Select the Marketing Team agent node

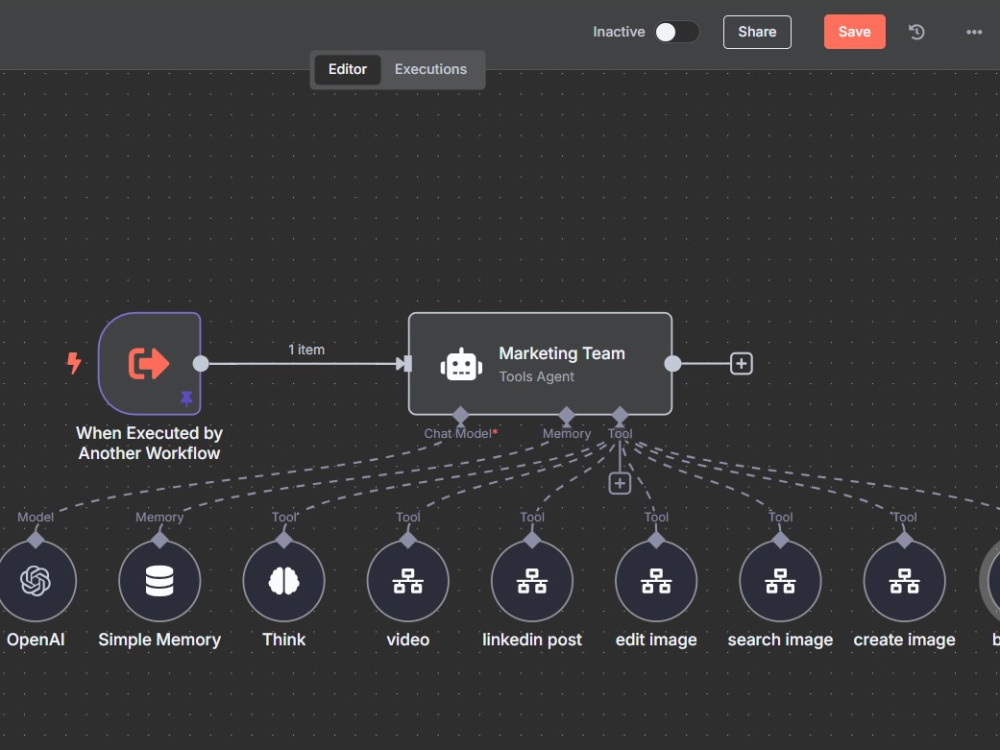click(540, 364)
